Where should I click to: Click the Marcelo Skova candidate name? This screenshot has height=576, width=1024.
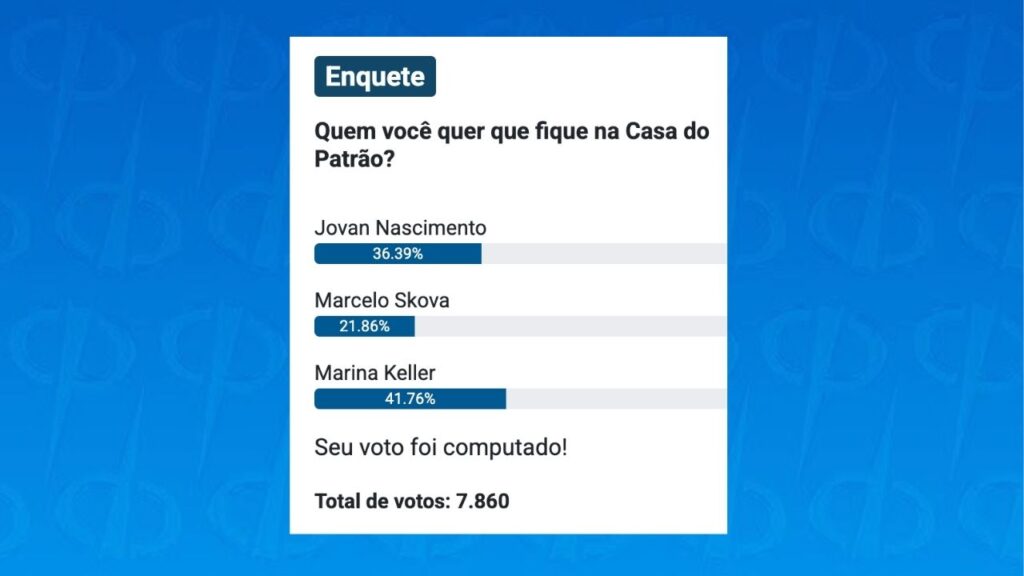click(382, 300)
